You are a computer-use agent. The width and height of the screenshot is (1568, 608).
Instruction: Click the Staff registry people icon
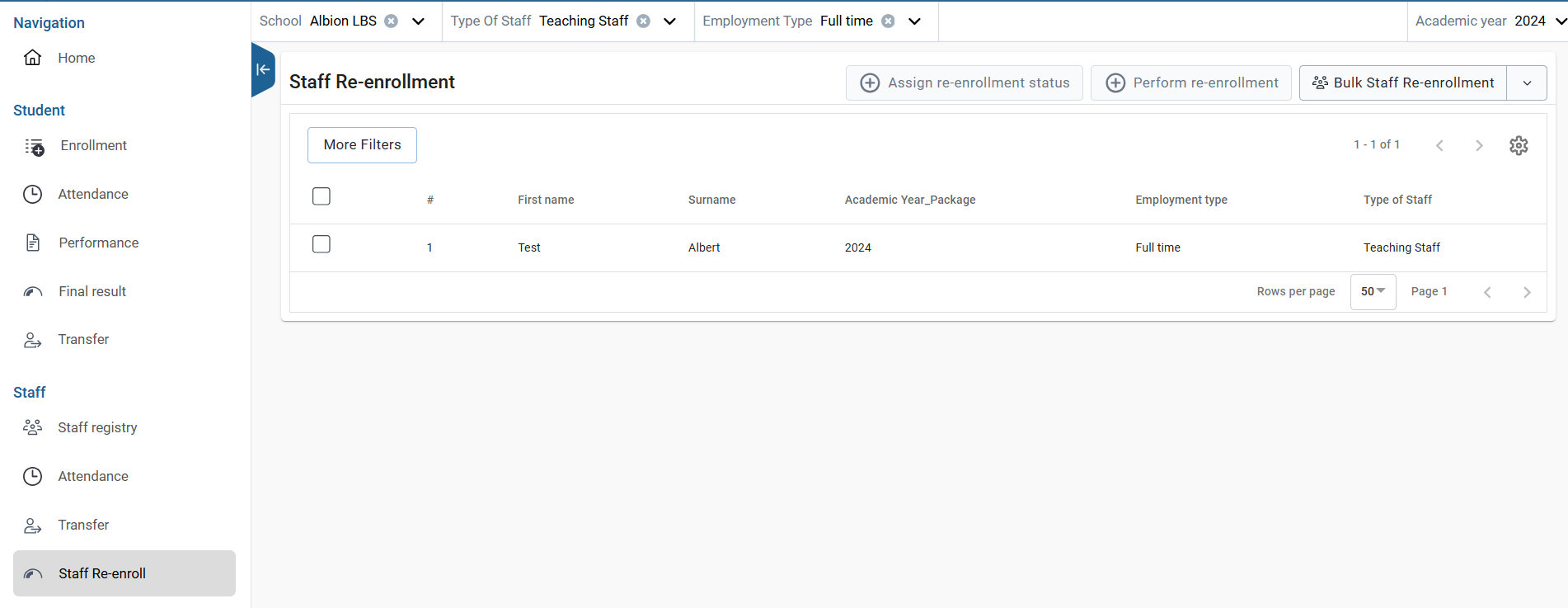tap(32, 427)
